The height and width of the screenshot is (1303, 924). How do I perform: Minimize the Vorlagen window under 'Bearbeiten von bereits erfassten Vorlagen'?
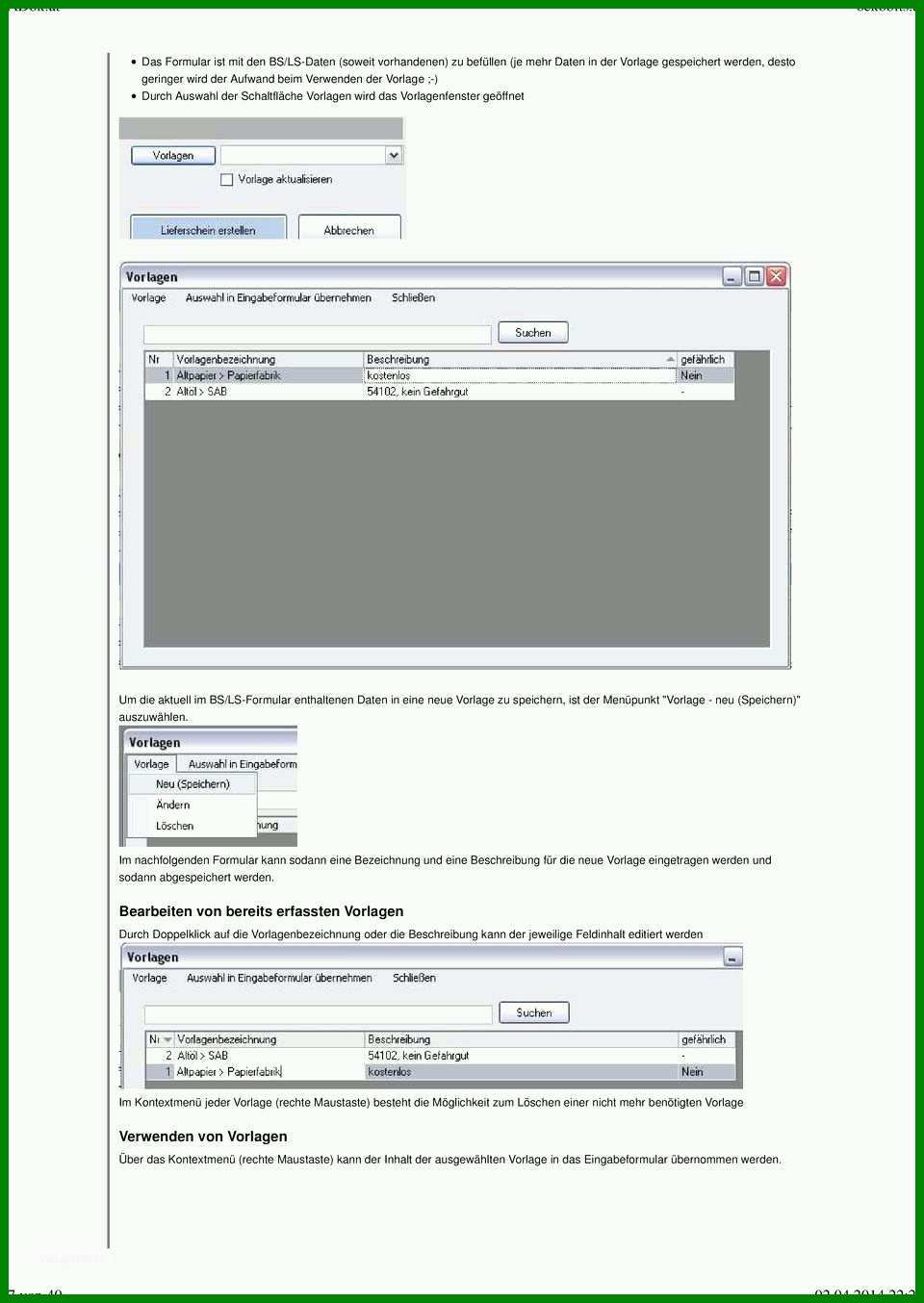coord(732,957)
